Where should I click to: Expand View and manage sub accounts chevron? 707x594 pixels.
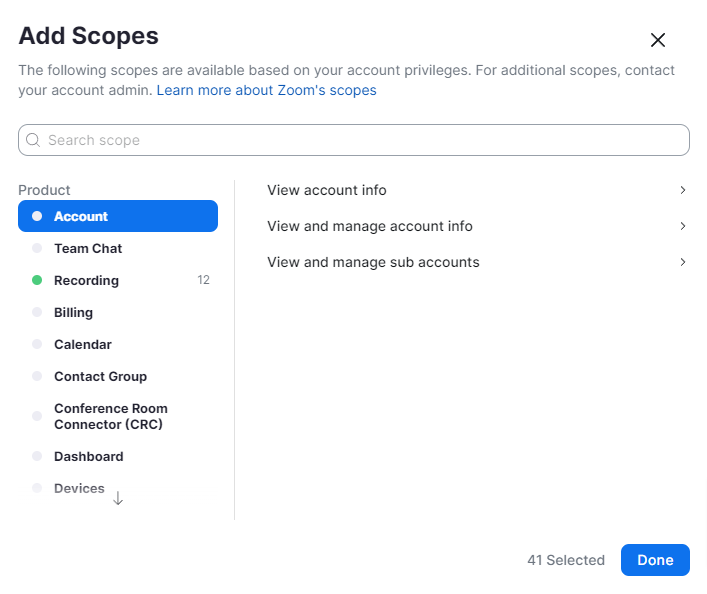[x=682, y=262]
